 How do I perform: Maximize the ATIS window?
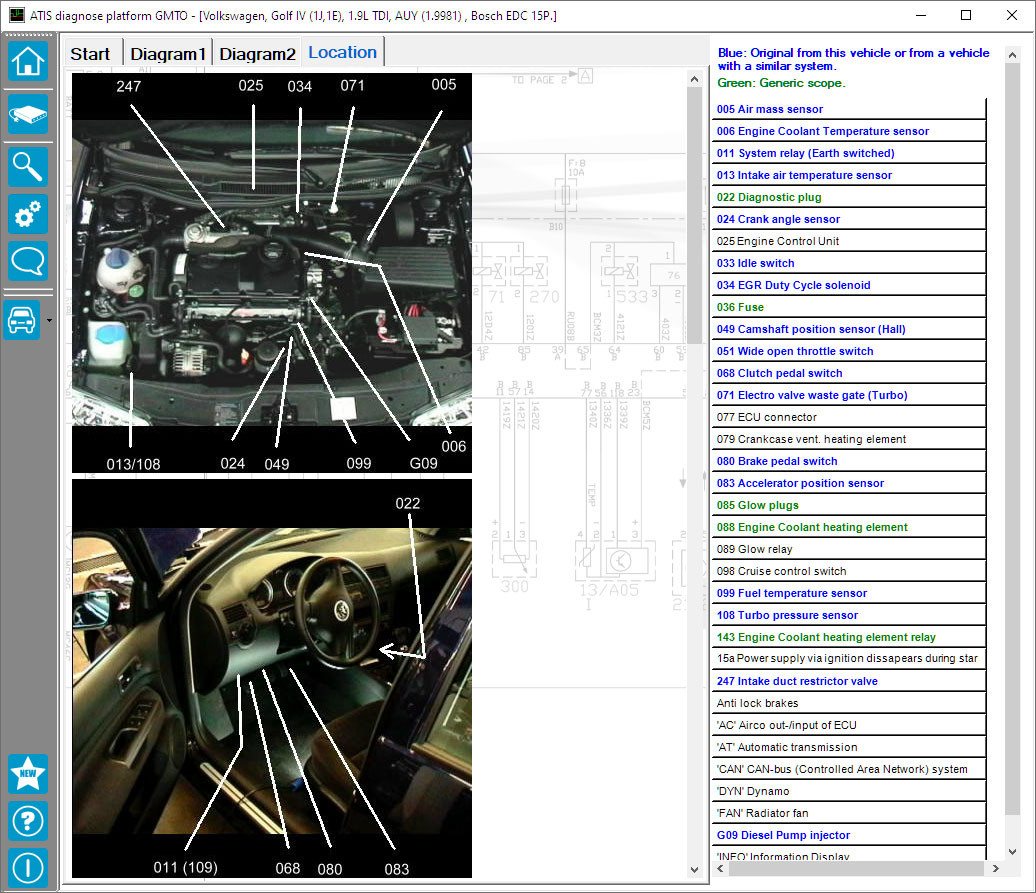[x=966, y=15]
